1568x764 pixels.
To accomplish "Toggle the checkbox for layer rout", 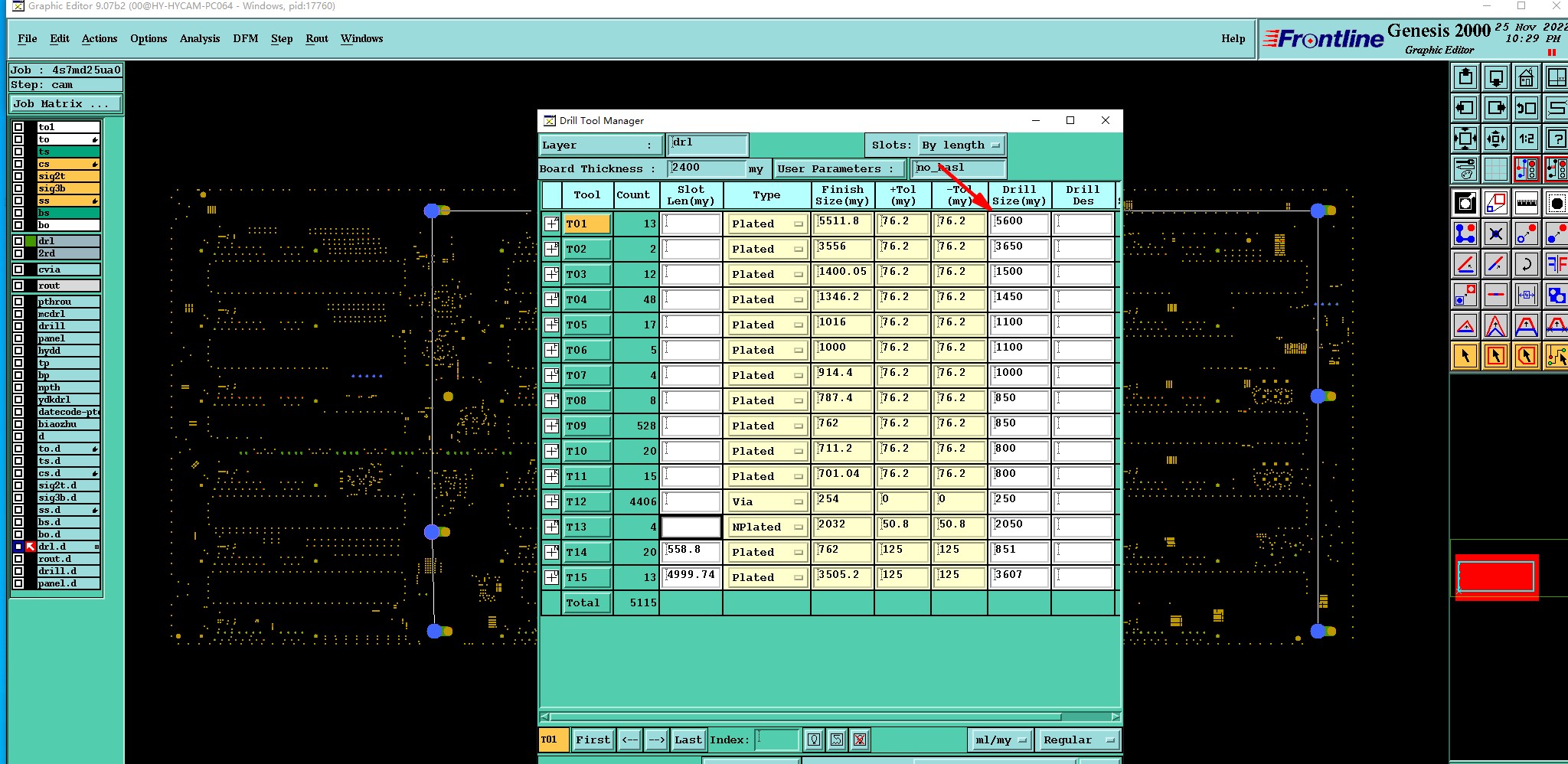I will (x=18, y=286).
